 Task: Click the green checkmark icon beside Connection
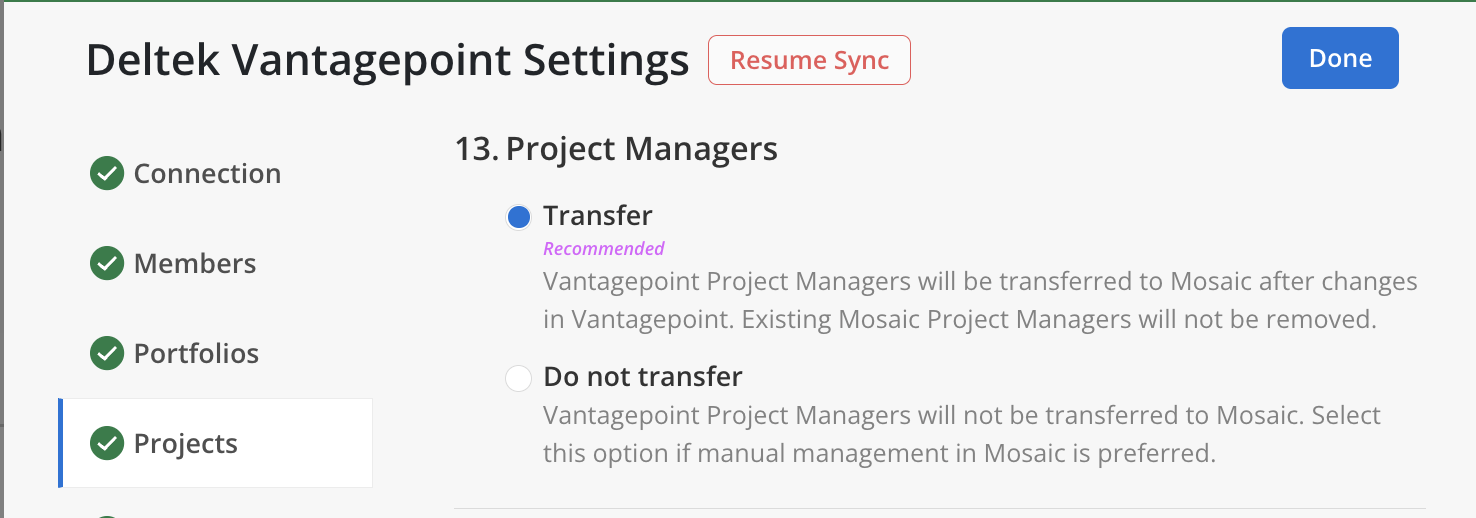click(x=107, y=174)
